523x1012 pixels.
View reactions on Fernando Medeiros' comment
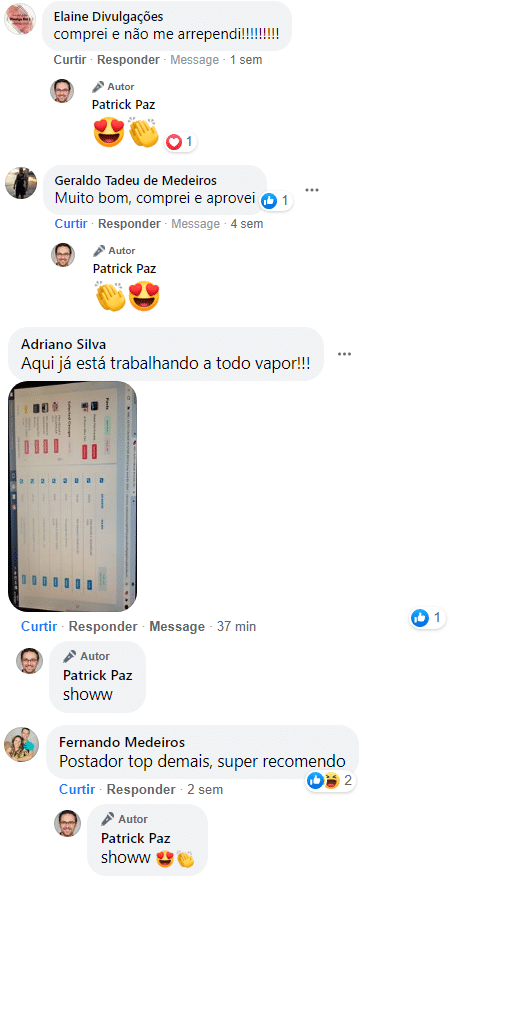[x=330, y=781]
